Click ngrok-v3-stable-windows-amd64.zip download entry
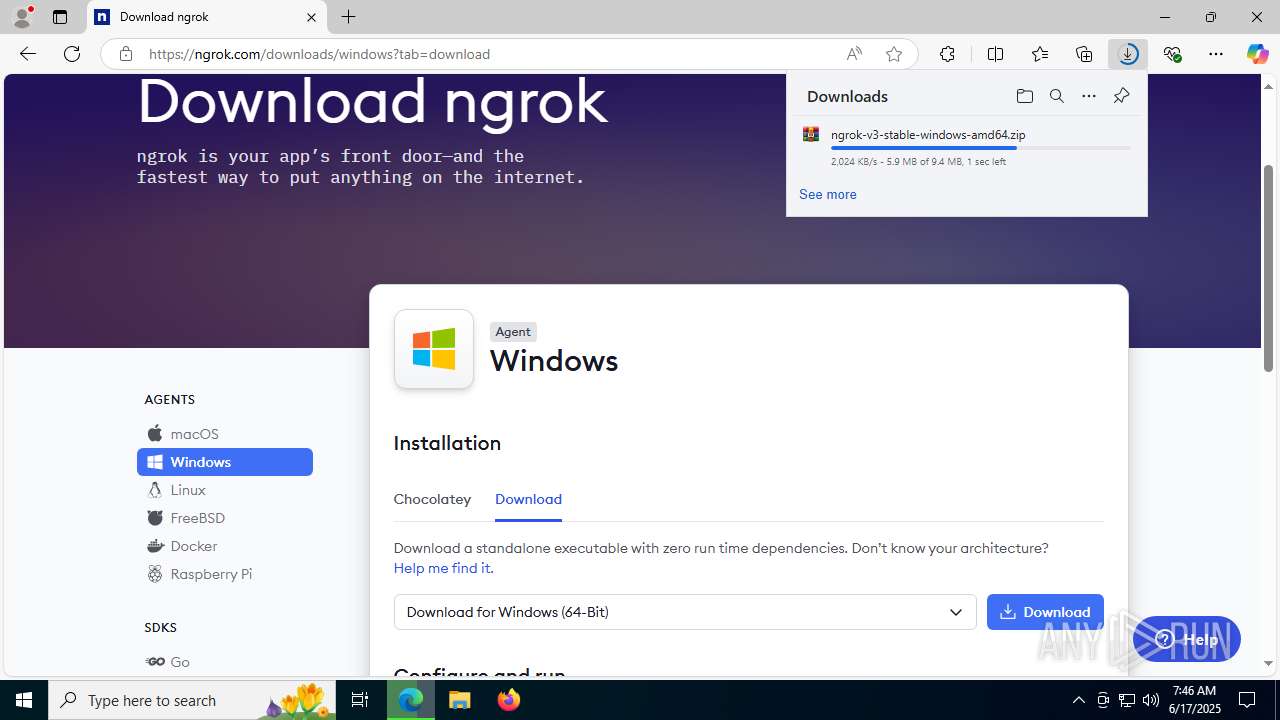The image size is (1280, 720). point(928,134)
